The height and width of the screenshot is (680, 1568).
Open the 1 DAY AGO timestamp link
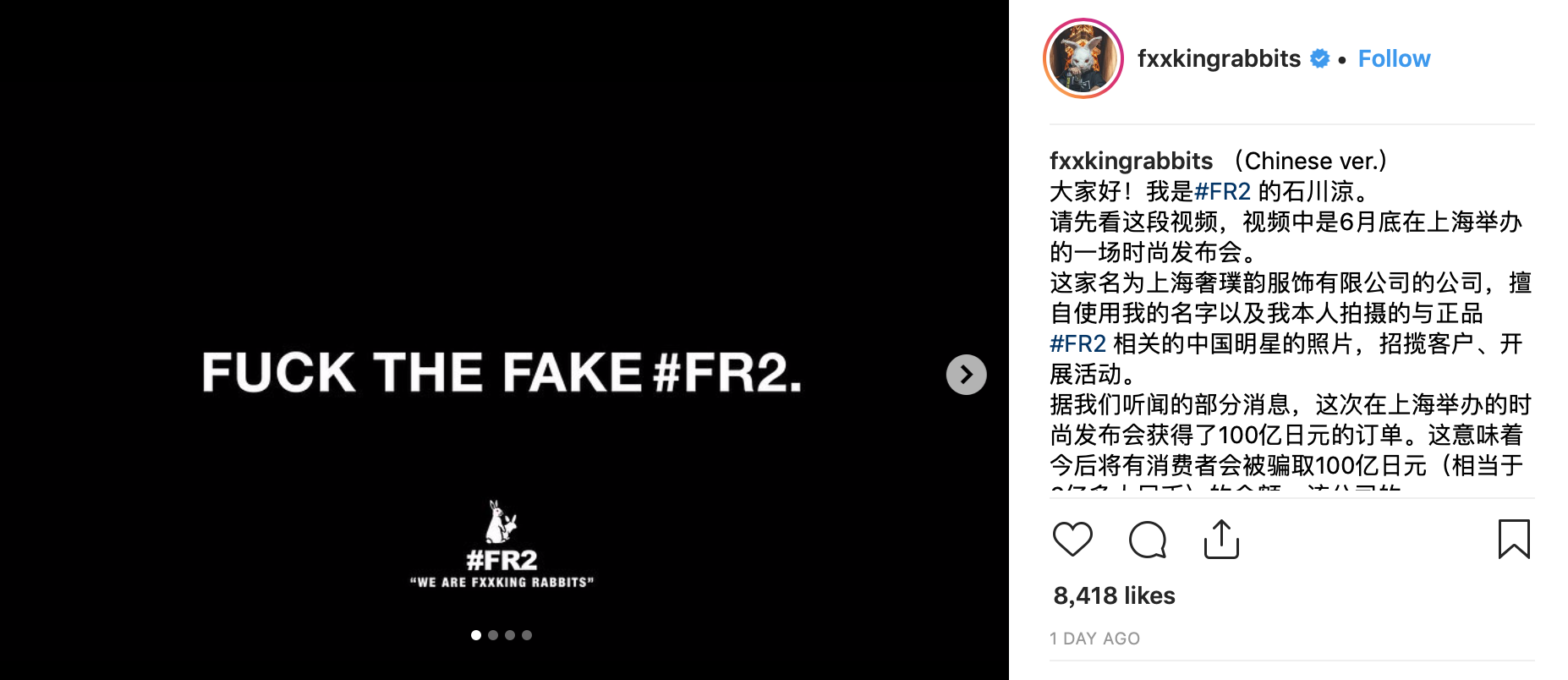[x=1094, y=639]
